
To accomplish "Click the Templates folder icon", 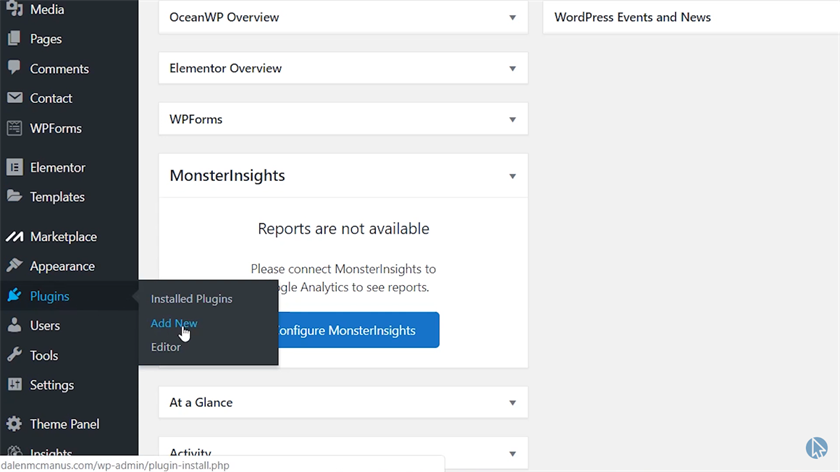I will click(x=14, y=197).
